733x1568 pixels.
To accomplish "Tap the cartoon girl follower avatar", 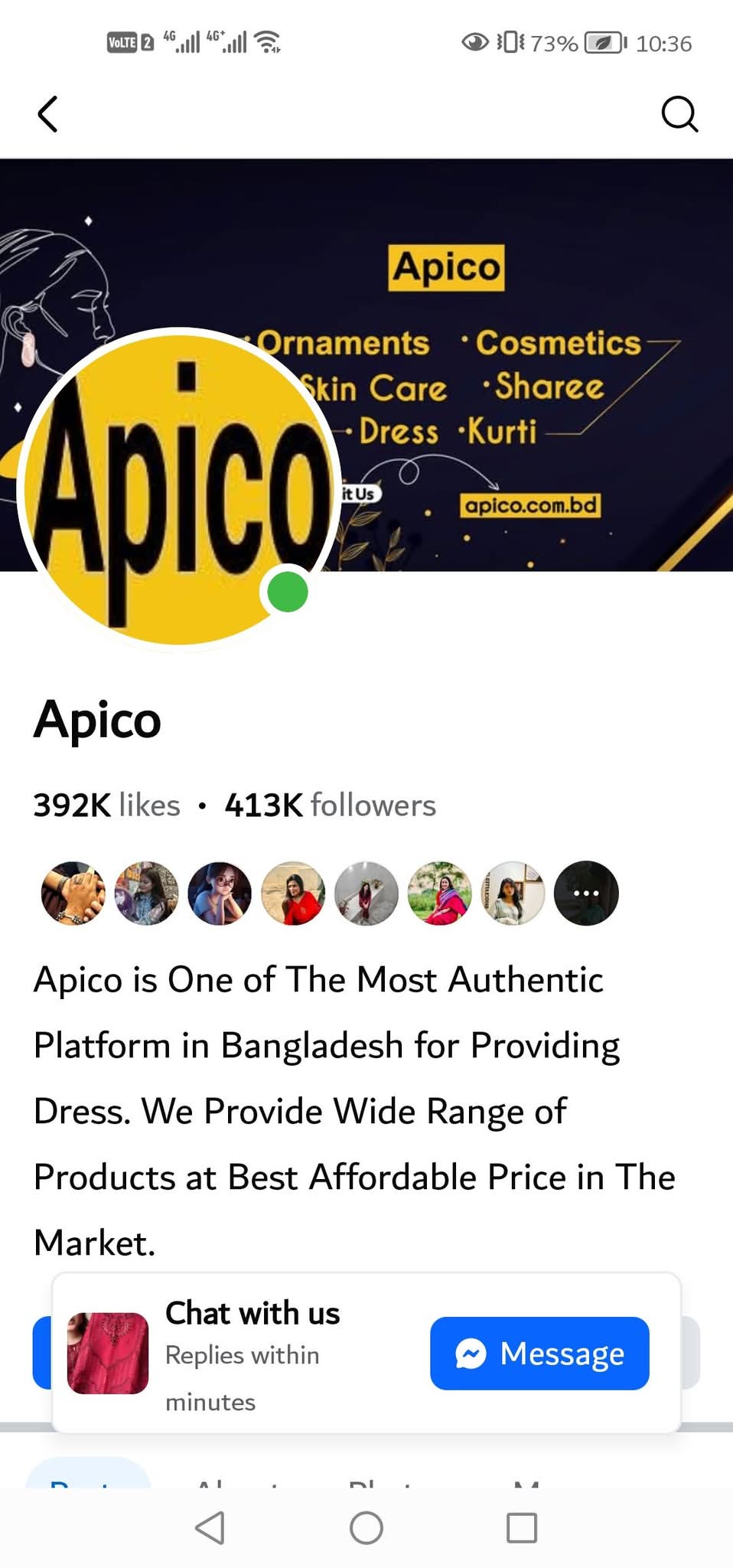I will coord(220,893).
